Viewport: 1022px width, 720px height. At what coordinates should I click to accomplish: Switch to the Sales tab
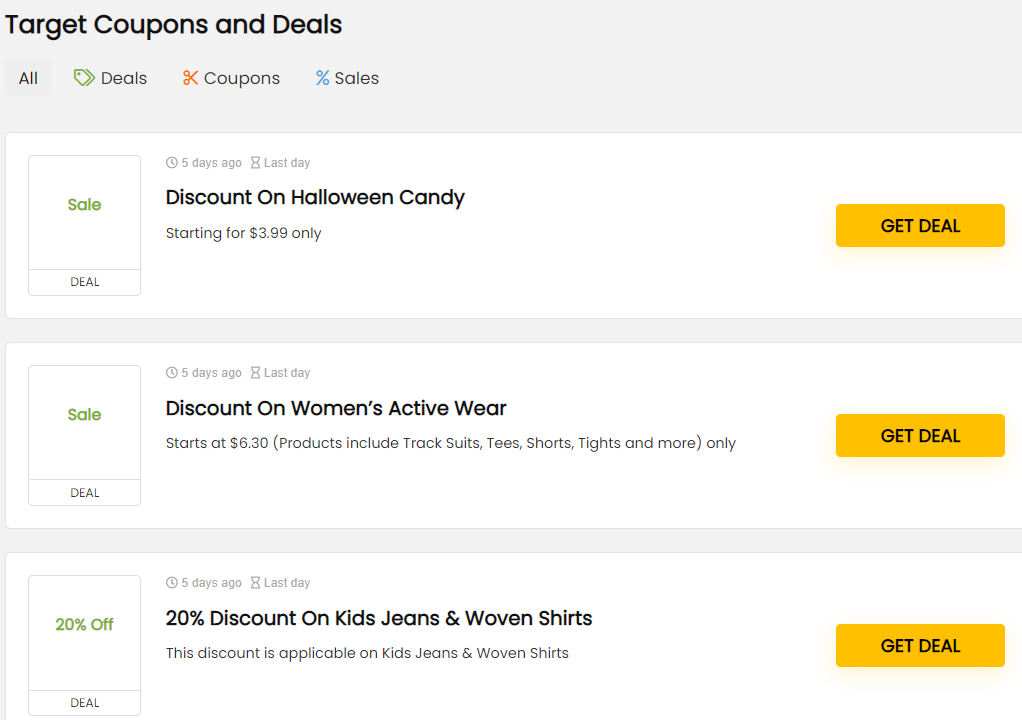(347, 78)
